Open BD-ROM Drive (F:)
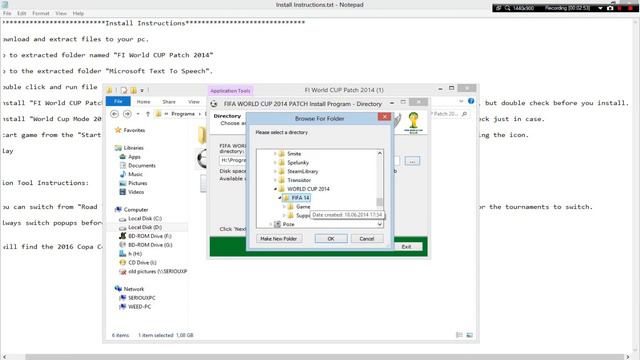 [x=150, y=236]
